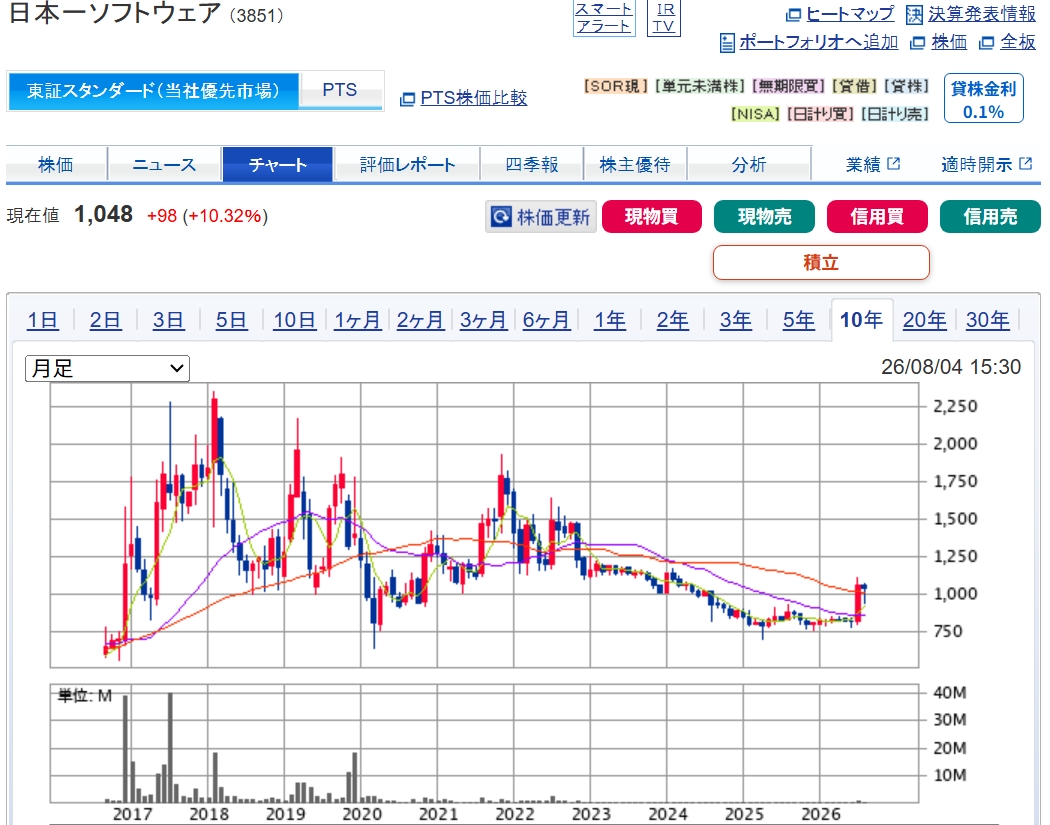Click external link icon beside 適時開示
The image size is (1050, 825).
point(1025,163)
